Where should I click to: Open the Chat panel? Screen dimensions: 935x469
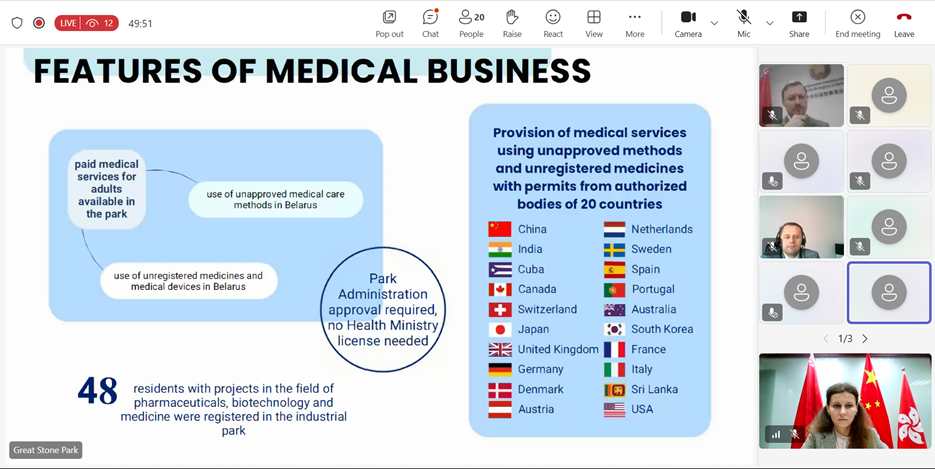(430, 24)
